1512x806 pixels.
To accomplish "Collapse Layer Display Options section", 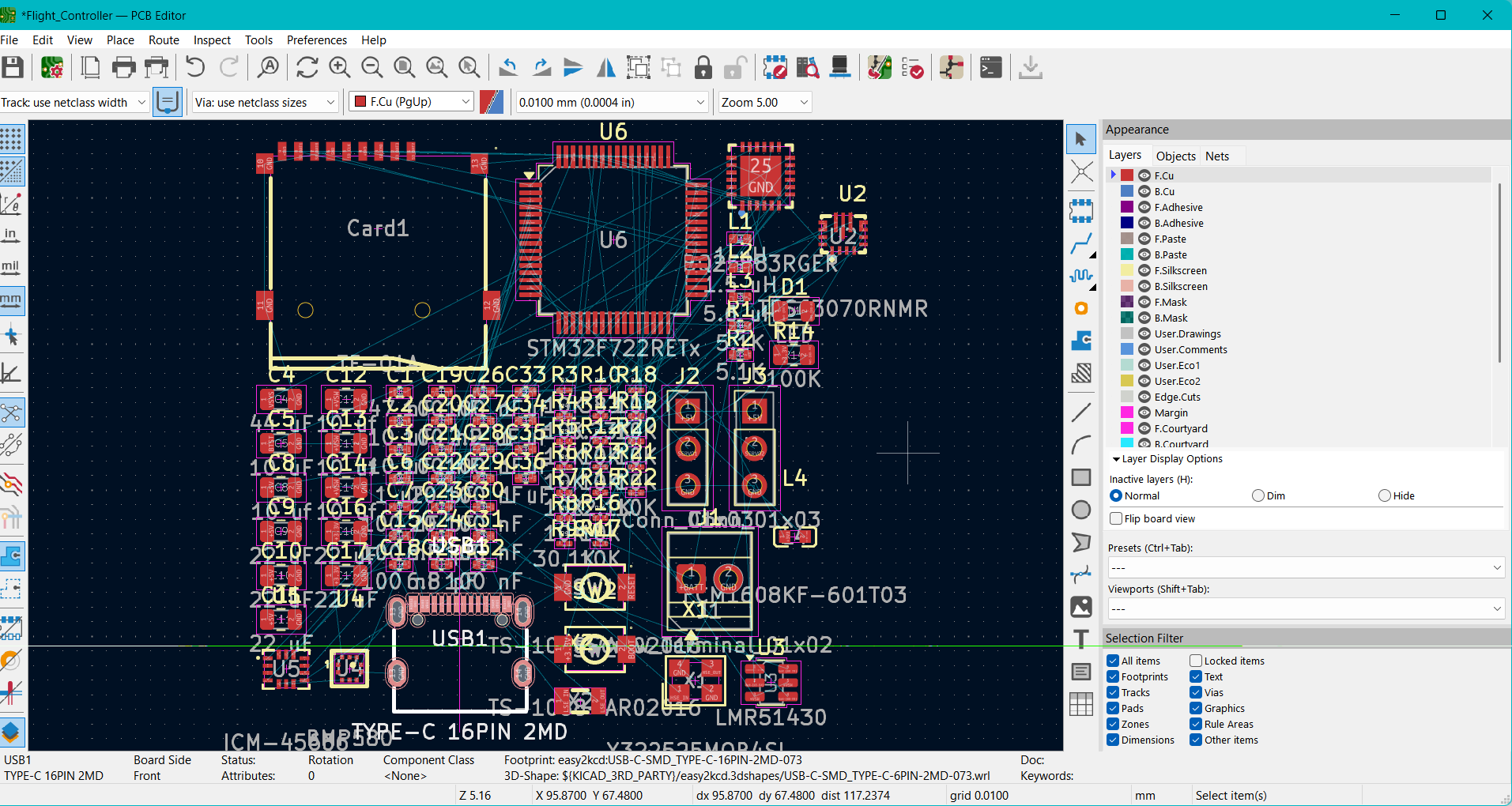I will click(x=1116, y=459).
